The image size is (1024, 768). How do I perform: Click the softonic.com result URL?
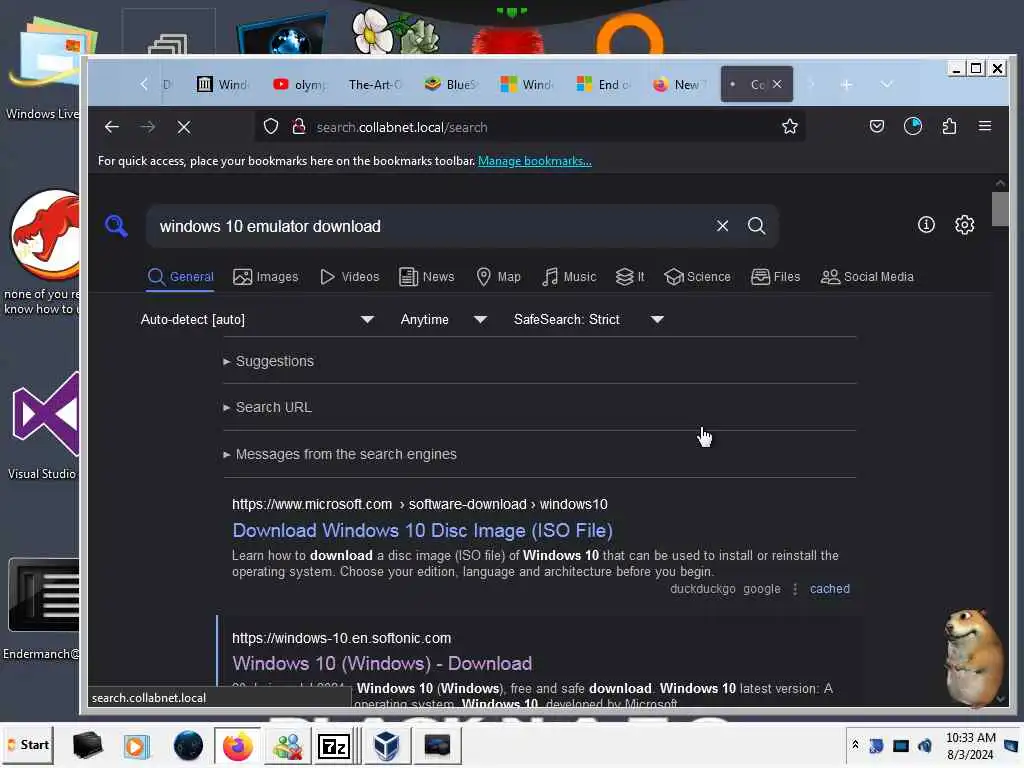coord(342,638)
